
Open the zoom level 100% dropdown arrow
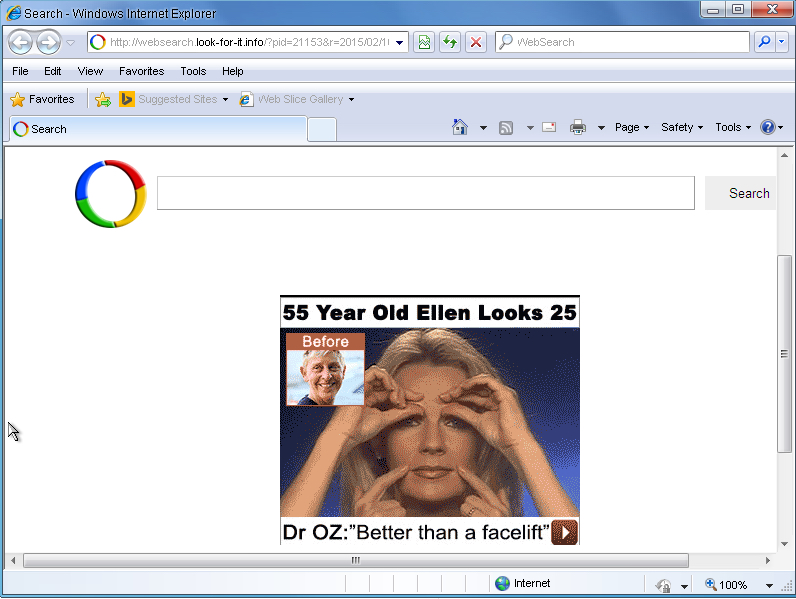point(770,585)
